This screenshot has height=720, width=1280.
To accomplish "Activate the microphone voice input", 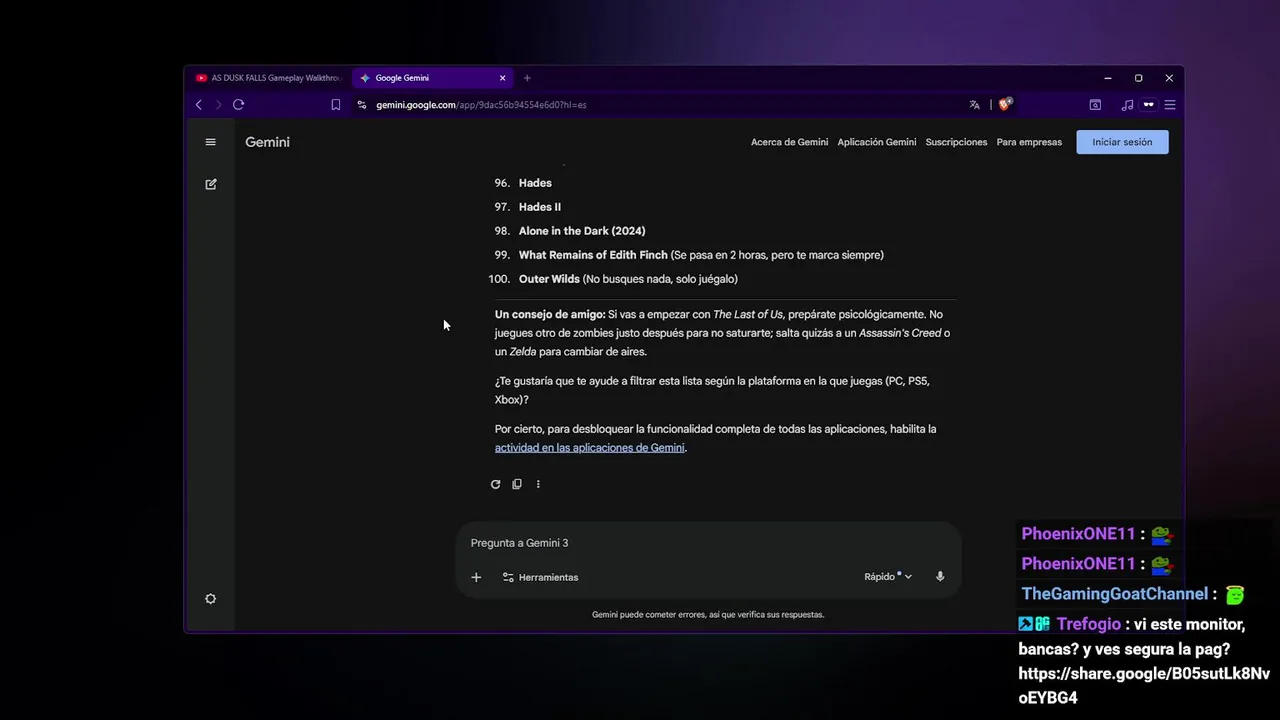I will point(940,577).
